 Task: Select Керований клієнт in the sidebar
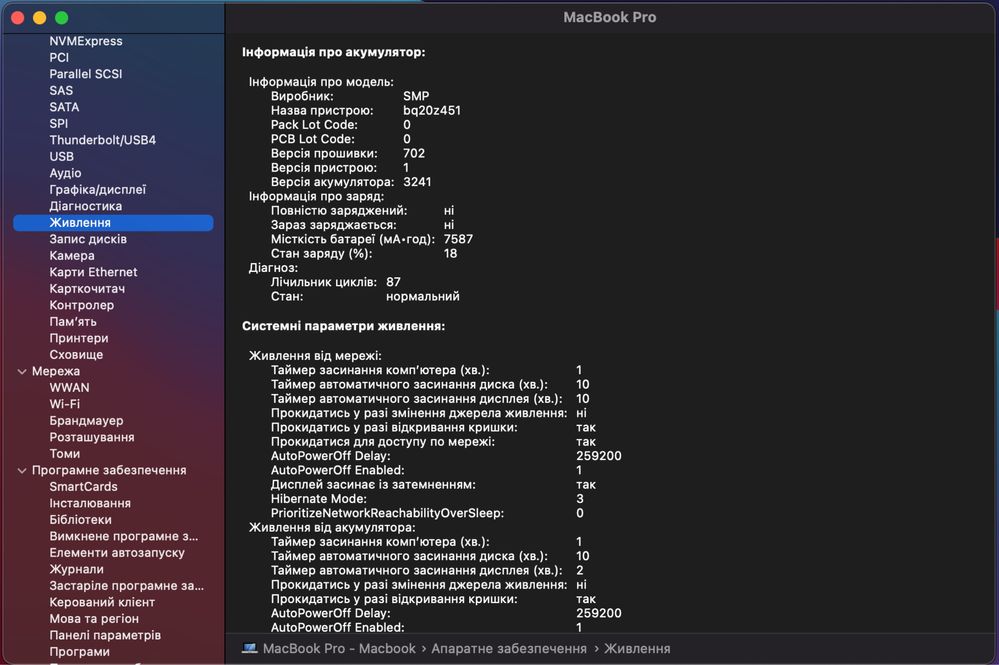point(102,603)
